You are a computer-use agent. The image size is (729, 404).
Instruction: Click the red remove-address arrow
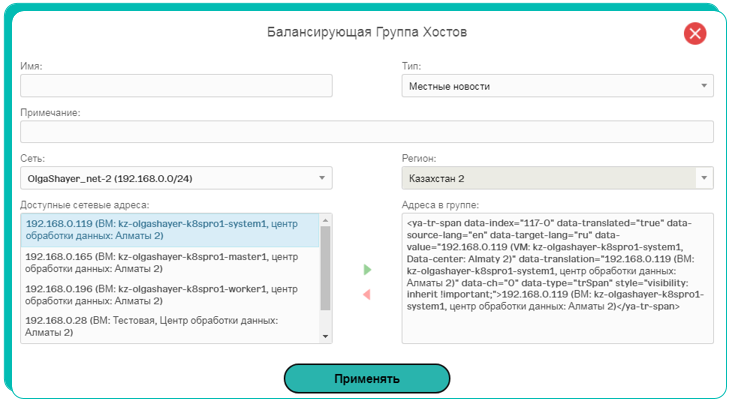367,294
